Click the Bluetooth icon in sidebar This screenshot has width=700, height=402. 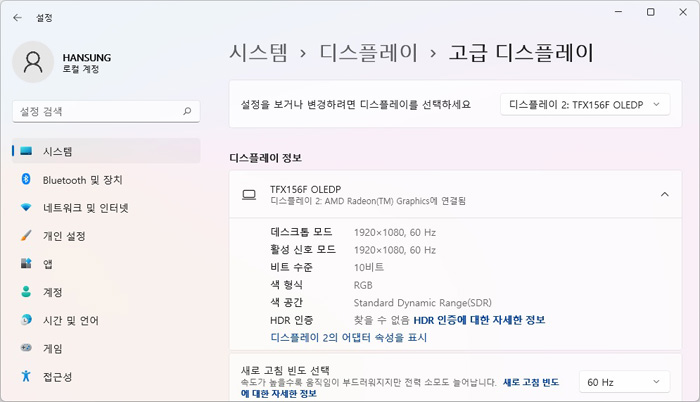[x=26, y=179]
